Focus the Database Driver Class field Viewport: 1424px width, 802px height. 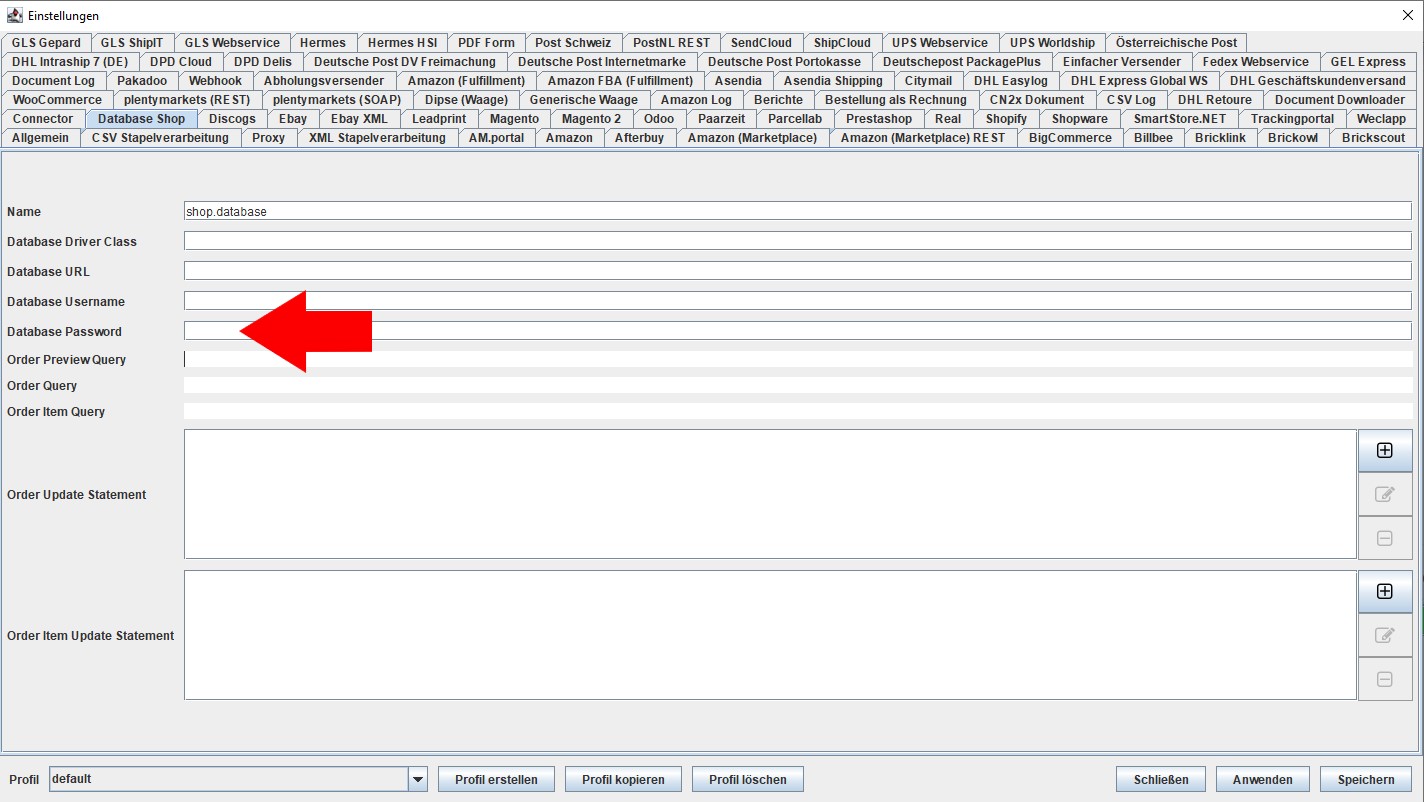(x=797, y=241)
